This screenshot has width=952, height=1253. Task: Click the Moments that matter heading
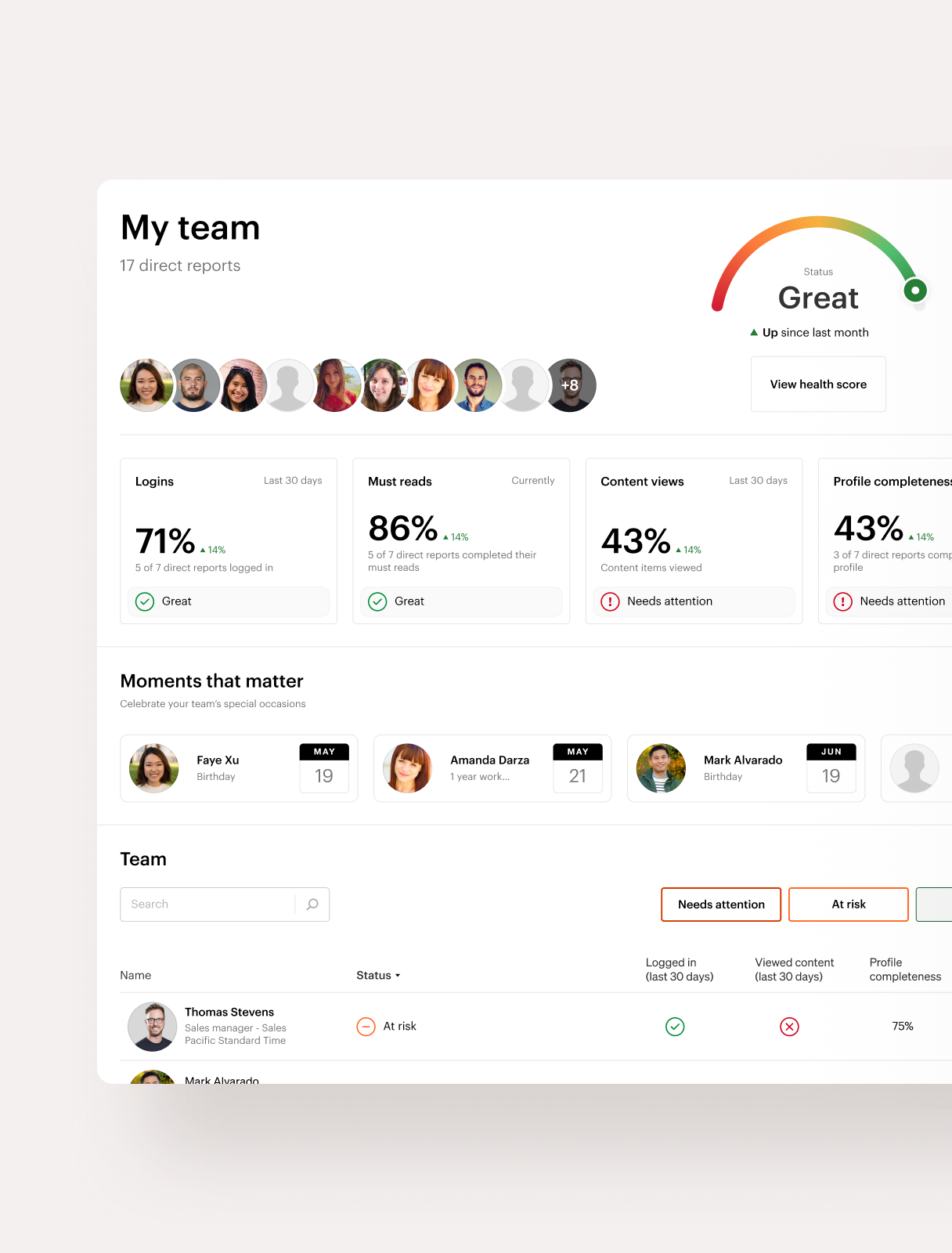tap(211, 681)
